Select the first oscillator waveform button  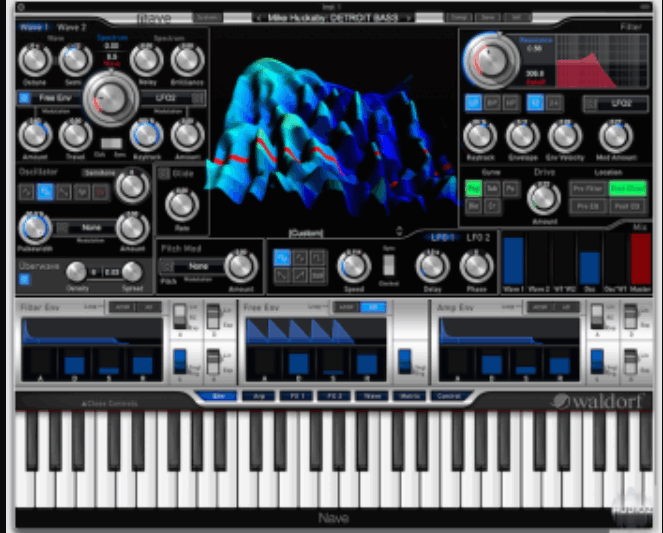click(27, 192)
